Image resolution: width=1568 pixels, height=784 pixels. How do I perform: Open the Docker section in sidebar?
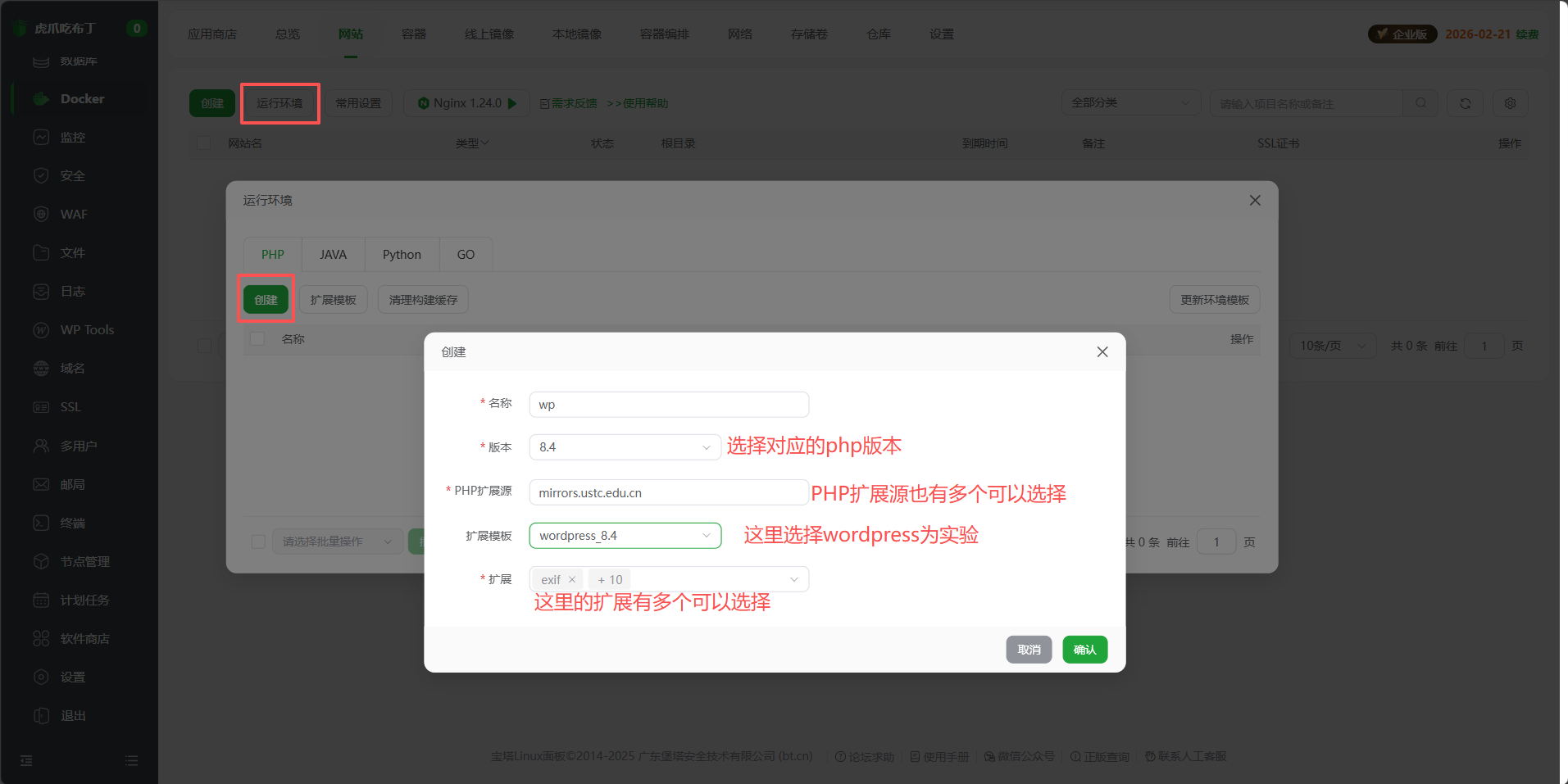pos(81,98)
